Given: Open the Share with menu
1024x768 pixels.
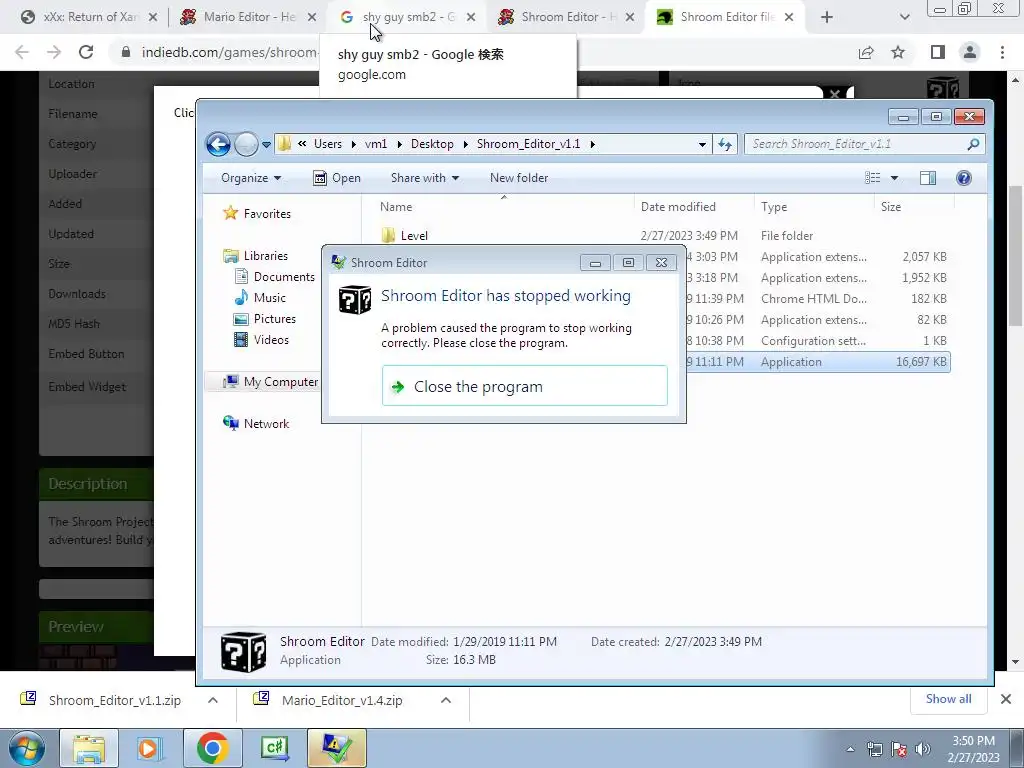Looking at the screenshot, I should pos(424,178).
